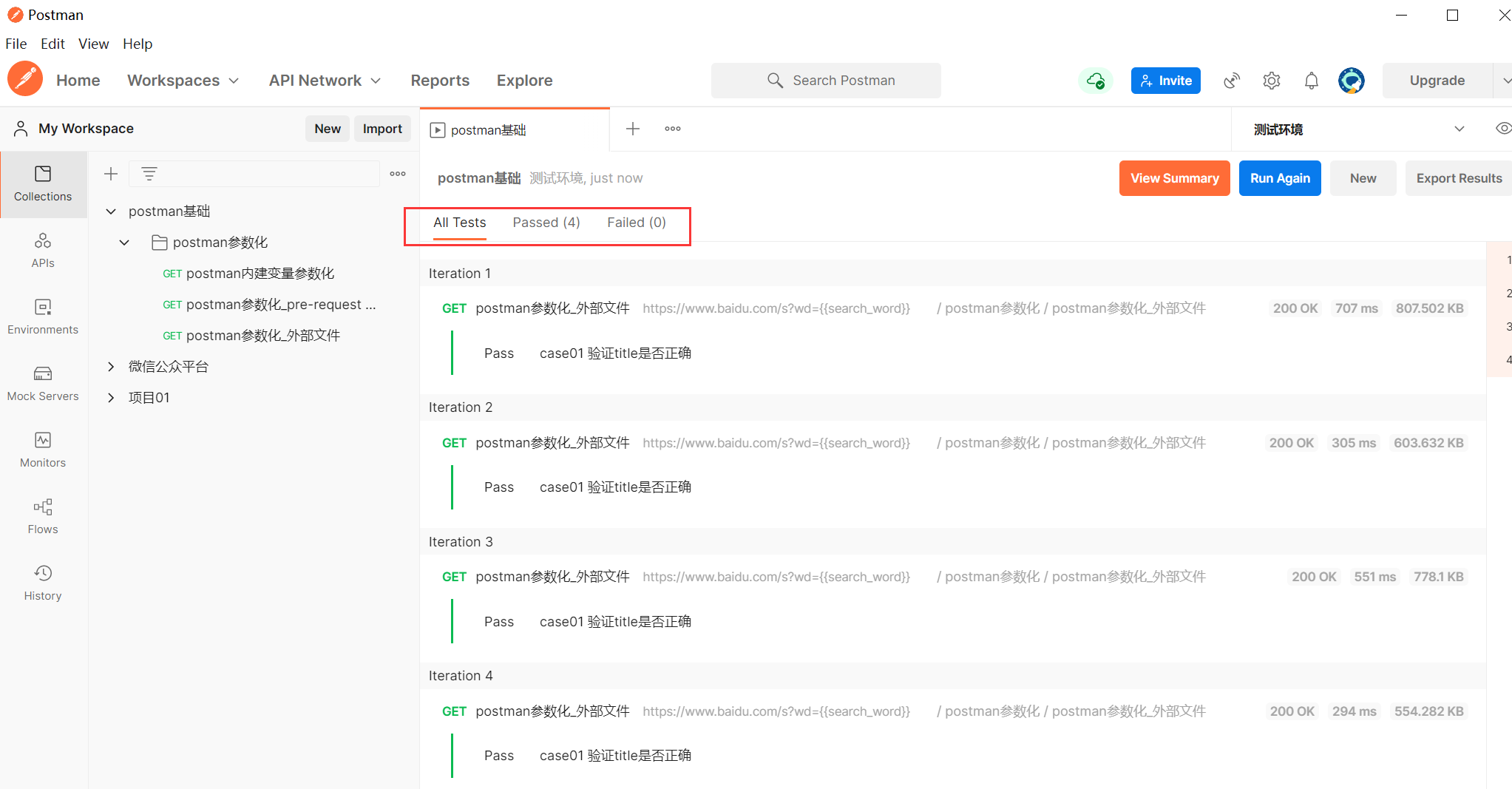Click the Run Again button
Screen dimensions: 1512x789
1279,178
